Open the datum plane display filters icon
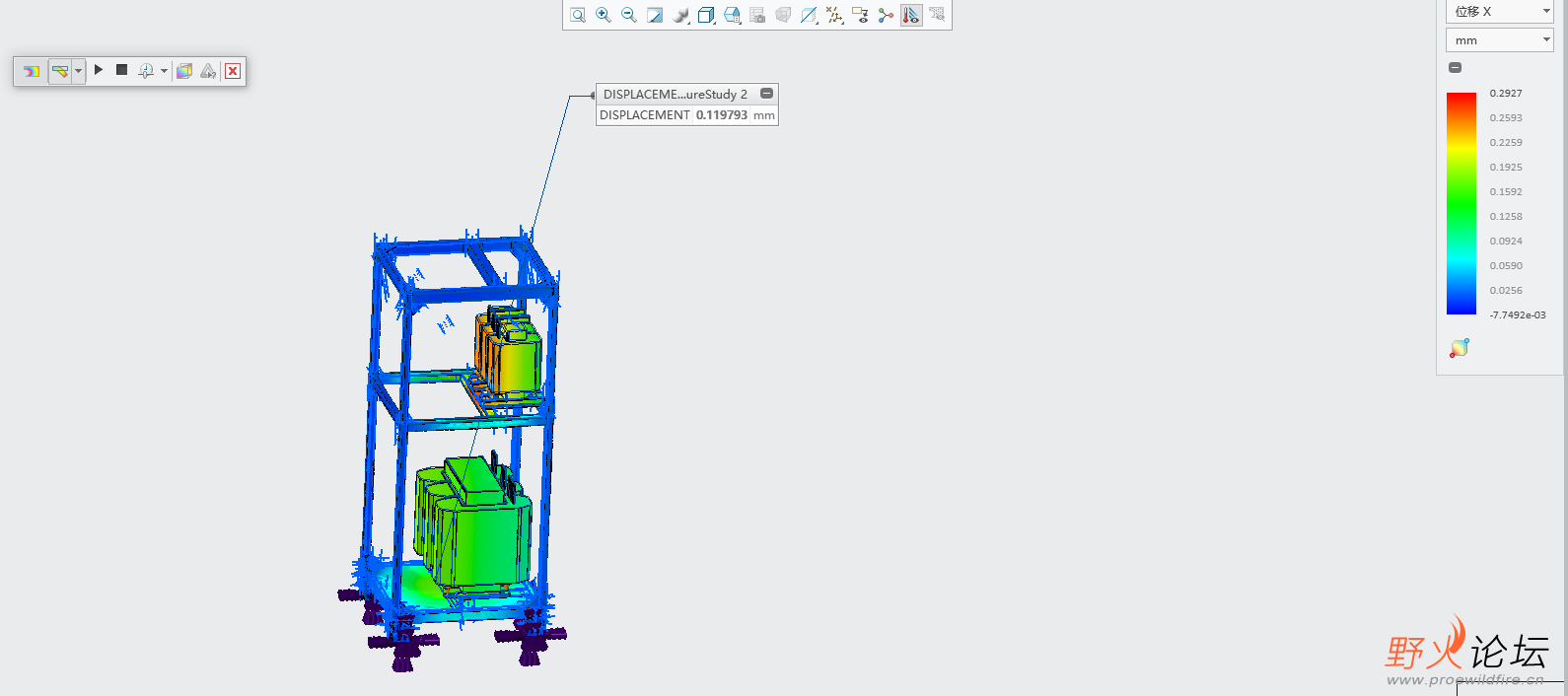This screenshot has width=1568, height=696. (809, 15)
